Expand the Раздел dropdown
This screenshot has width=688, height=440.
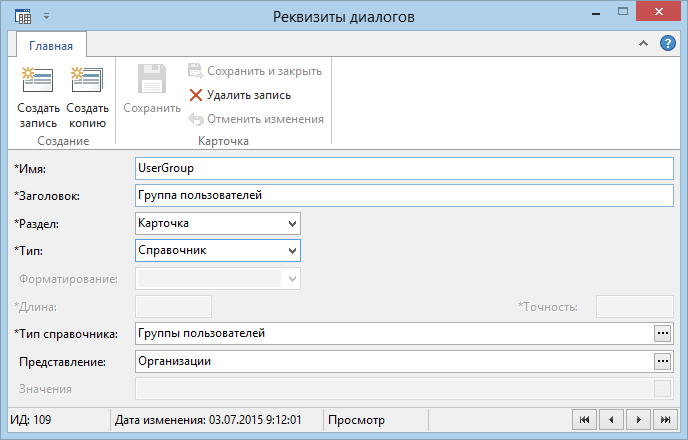(292, 224)
